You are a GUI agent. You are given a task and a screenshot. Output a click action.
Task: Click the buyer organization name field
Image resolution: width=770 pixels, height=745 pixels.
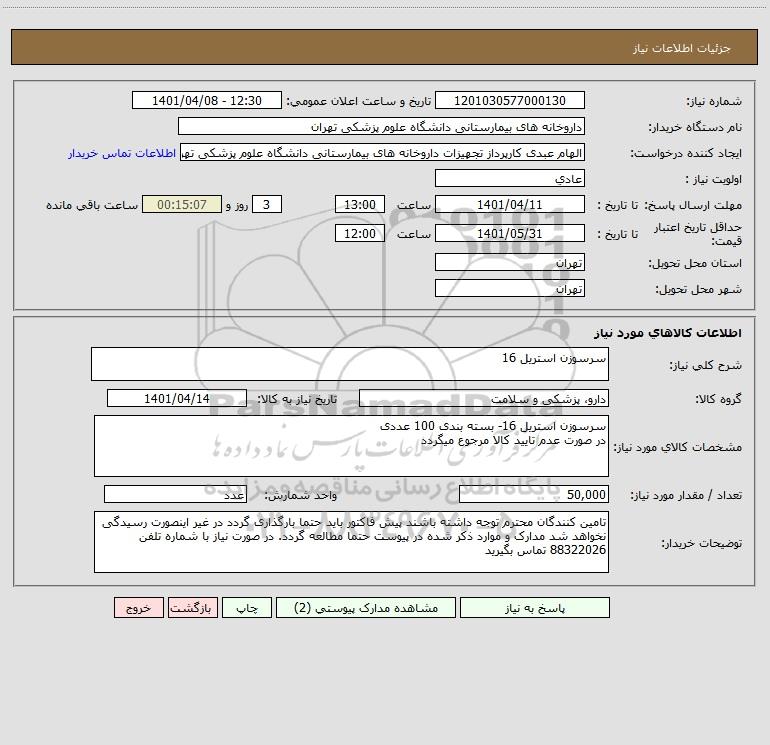point(381,127)
